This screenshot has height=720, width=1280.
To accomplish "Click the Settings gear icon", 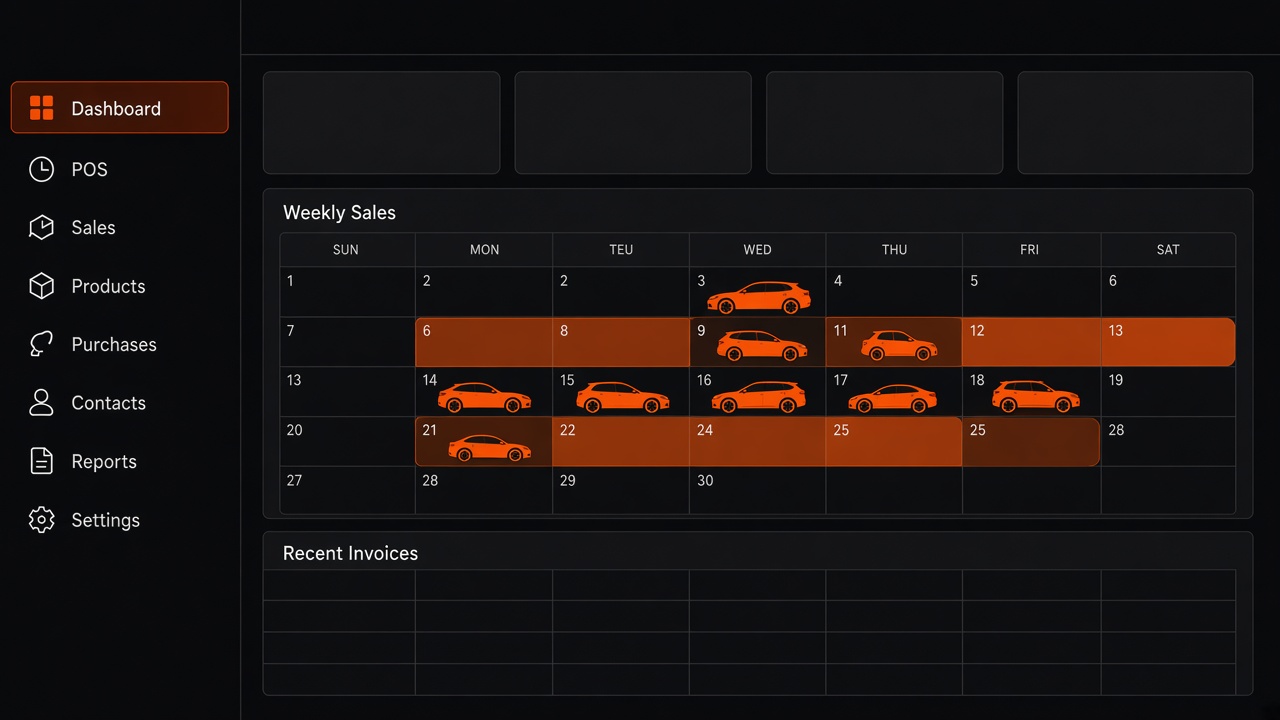I will pos(41,520).
